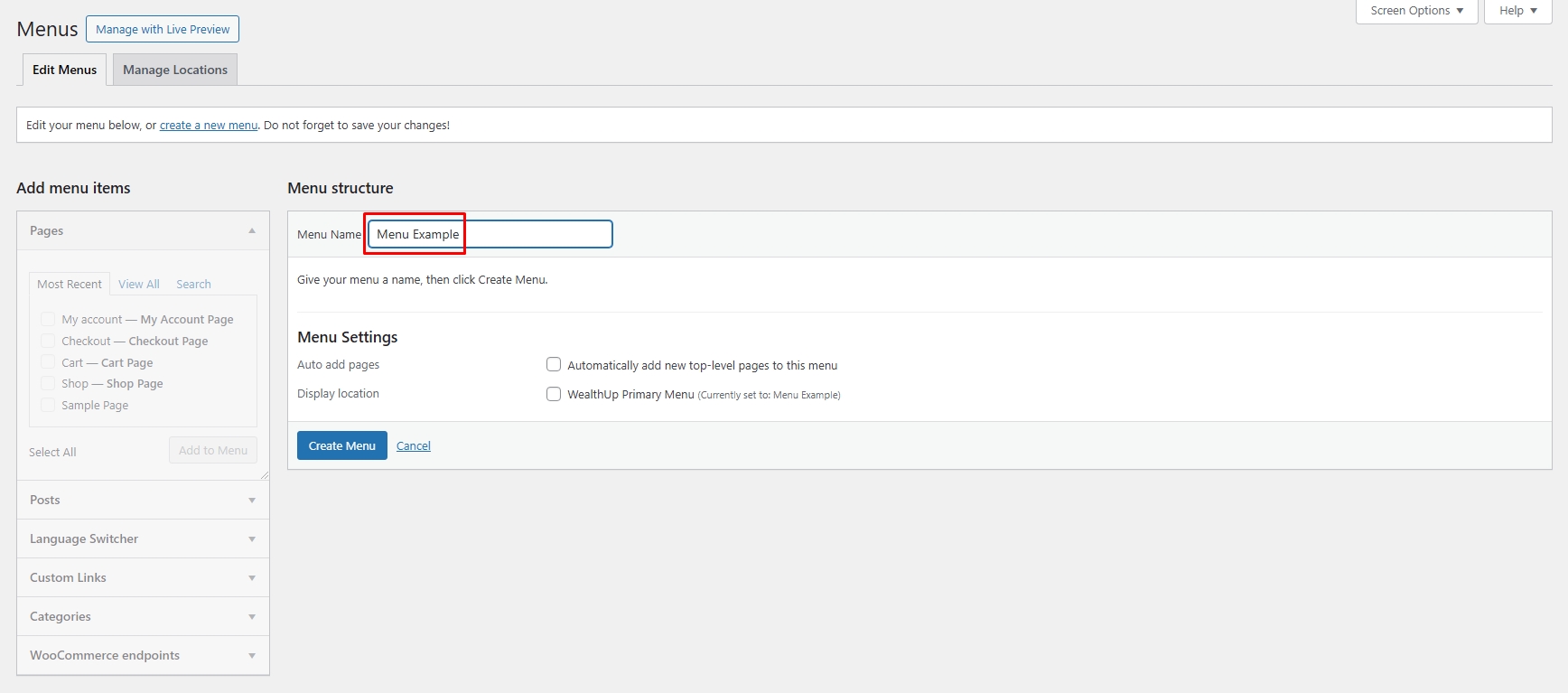1568x693 pixels.
Task: Click Manage with Live Preview button
Action: tap(163, 29)
